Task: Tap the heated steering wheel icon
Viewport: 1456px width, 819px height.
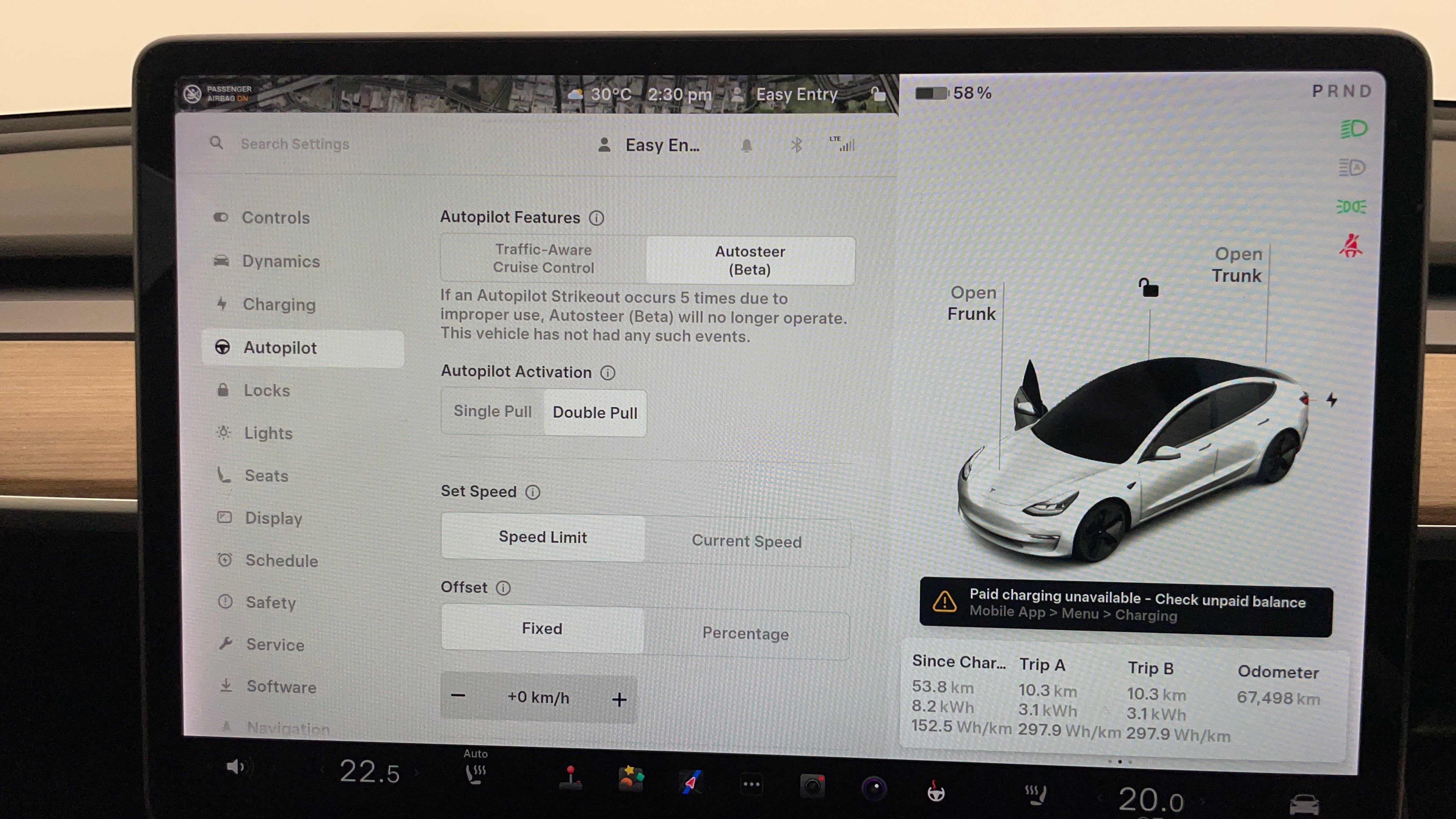Action: pos(936,791)
